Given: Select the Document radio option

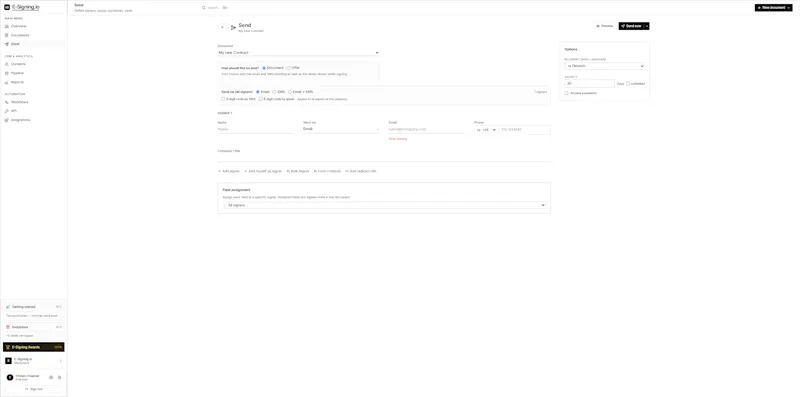Looking at the screenshot, I should [264, 68].
